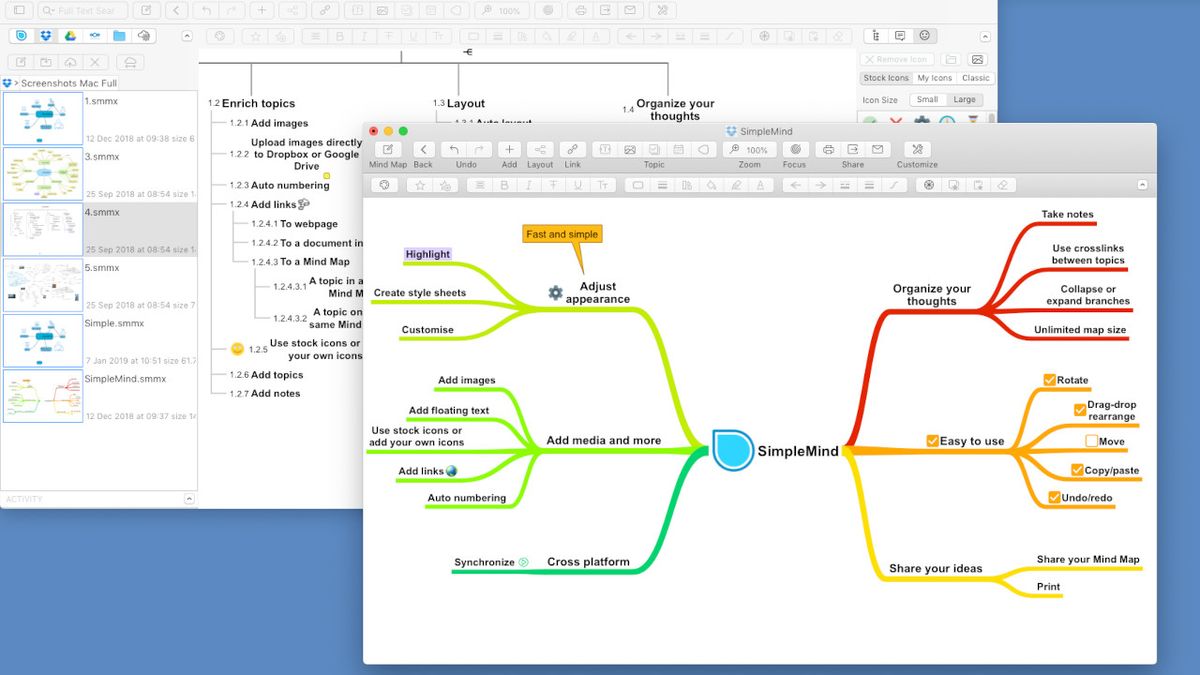1200x675 pixels.
Task: Switch to the My Icons tab
Action: click(x=934, y=77)
